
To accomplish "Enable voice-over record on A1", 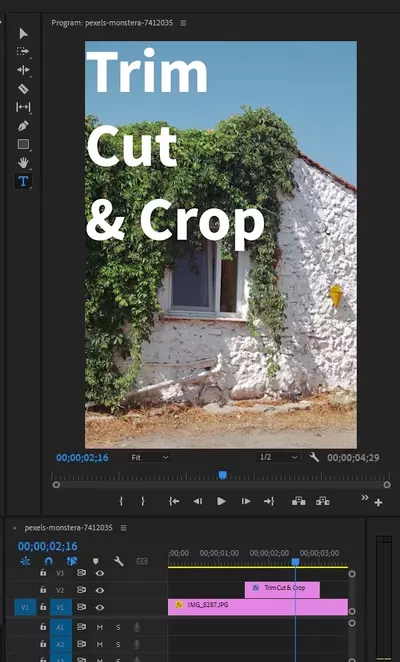I will point(136,627).
